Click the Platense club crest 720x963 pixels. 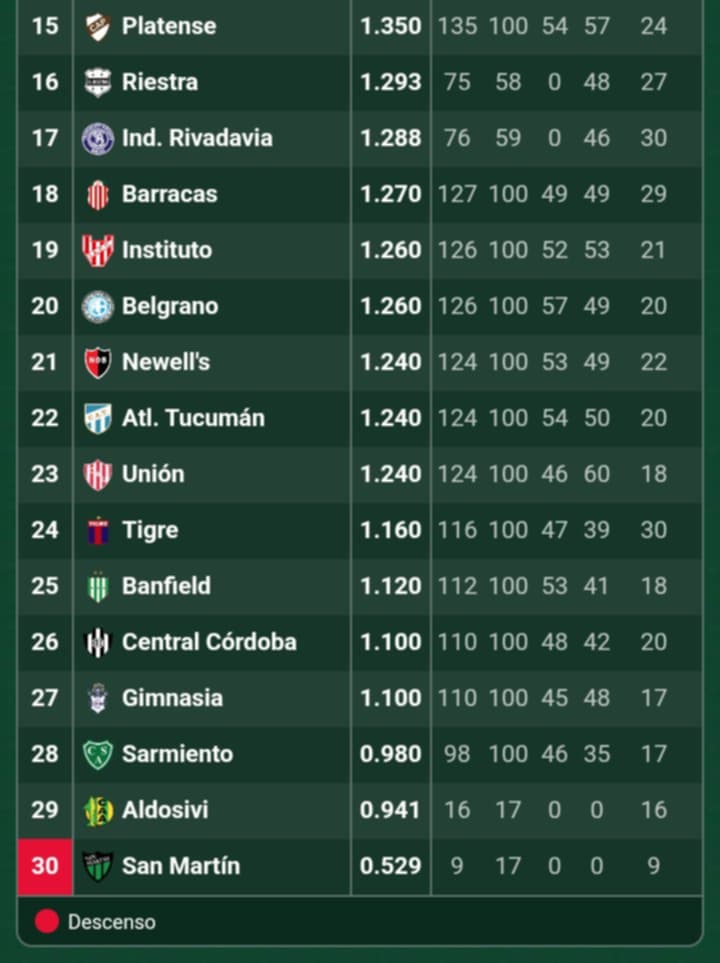point(97,26)
